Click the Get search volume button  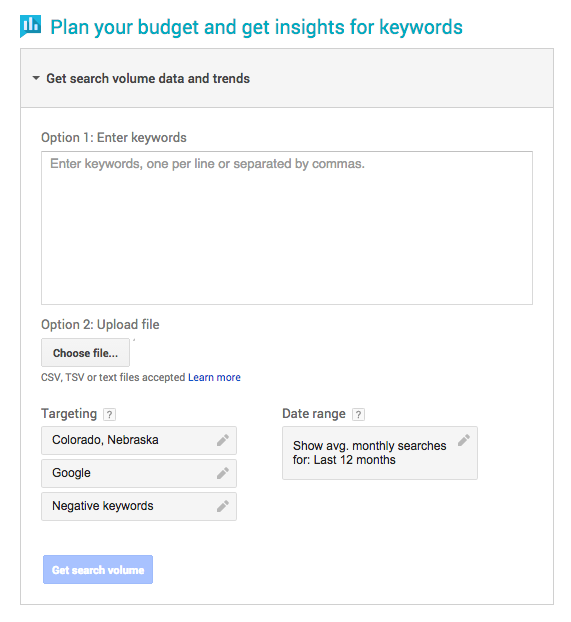[98, 570]
